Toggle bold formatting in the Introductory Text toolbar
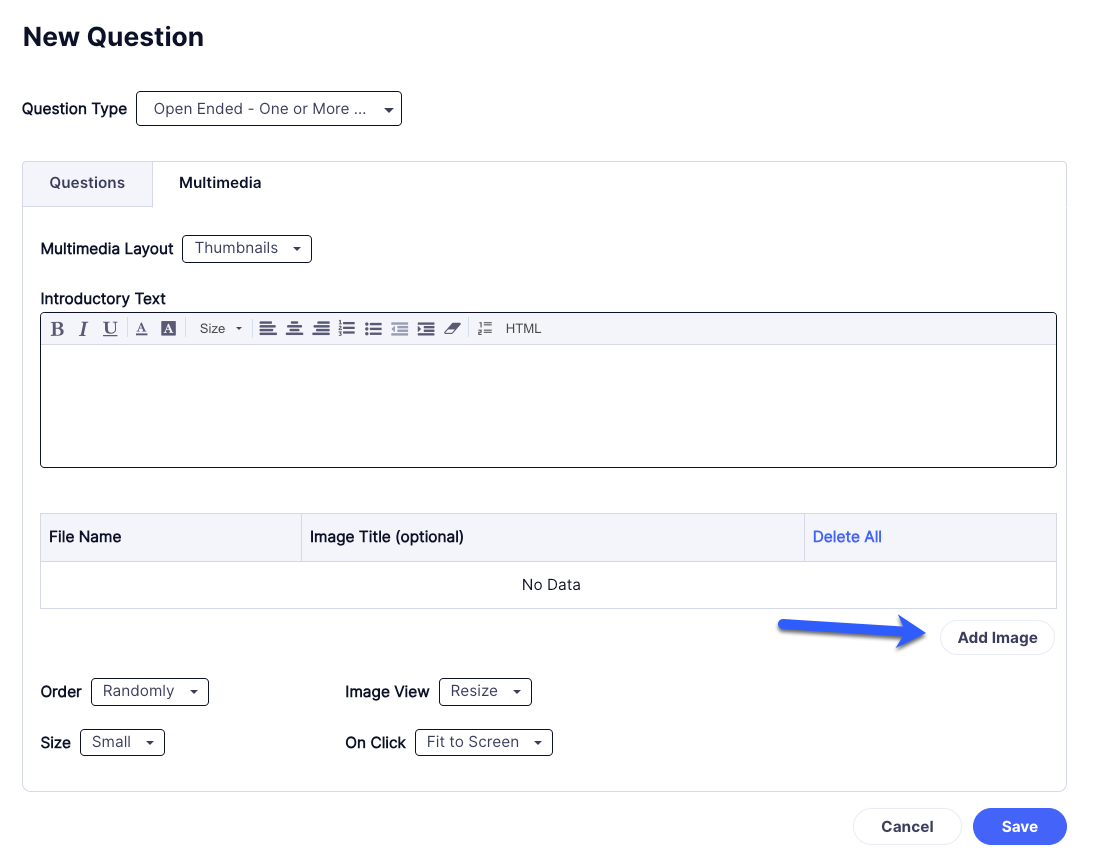Image resolution: width=1093 pixels, height=864 pixels. click(57, 329)
